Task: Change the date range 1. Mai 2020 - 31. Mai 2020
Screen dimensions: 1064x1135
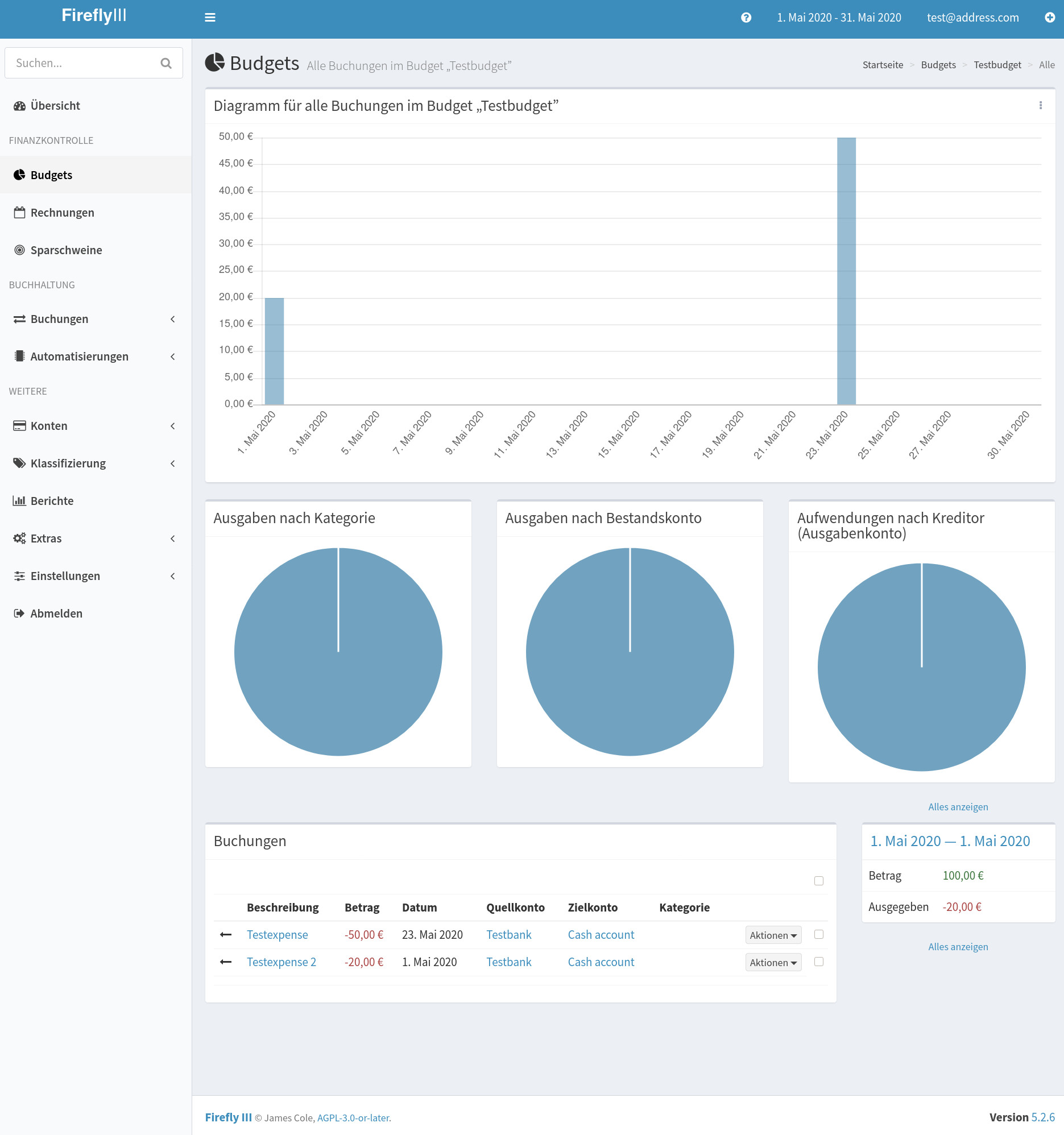Action: pyautogui.click(x=839, y=18)
